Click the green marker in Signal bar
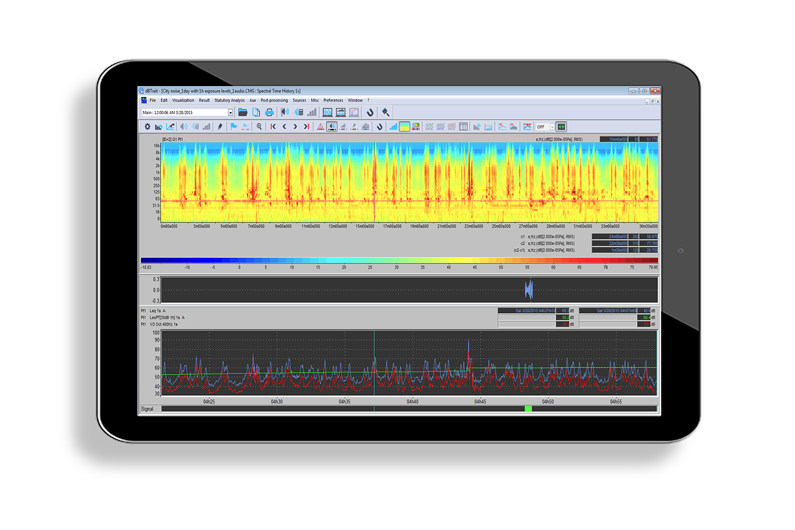The image size is (795, 530). (x=528, y=408)
